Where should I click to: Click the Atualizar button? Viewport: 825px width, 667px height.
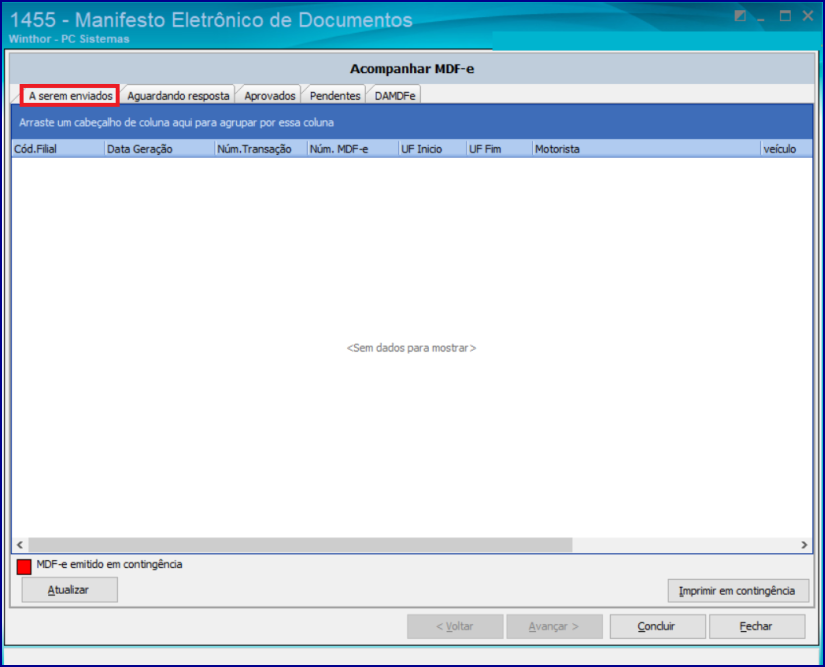coord(69,590)
